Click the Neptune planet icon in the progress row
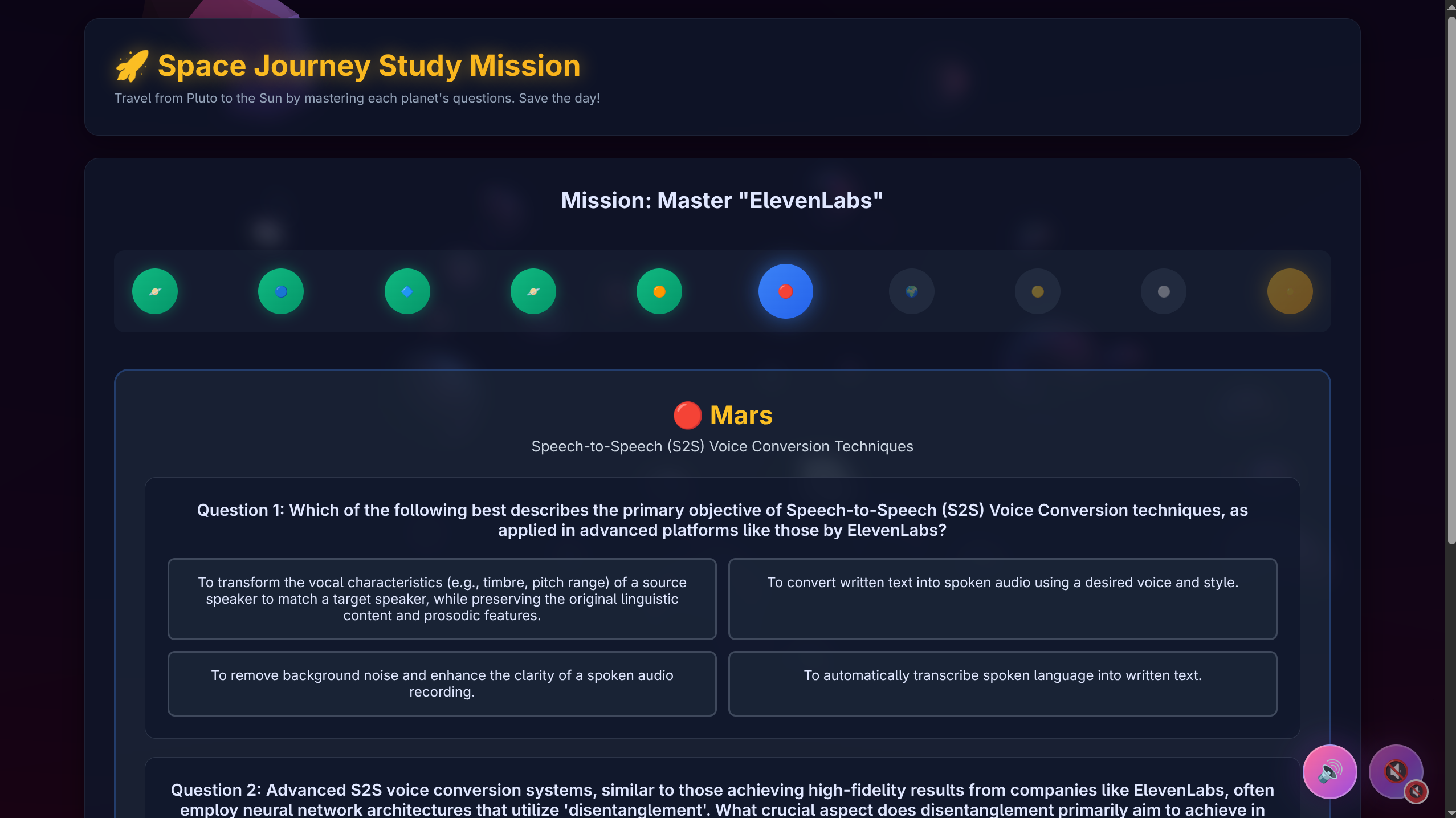This screenshot has width=1456, height=818. pyautogui.click(x=280, y=291)
